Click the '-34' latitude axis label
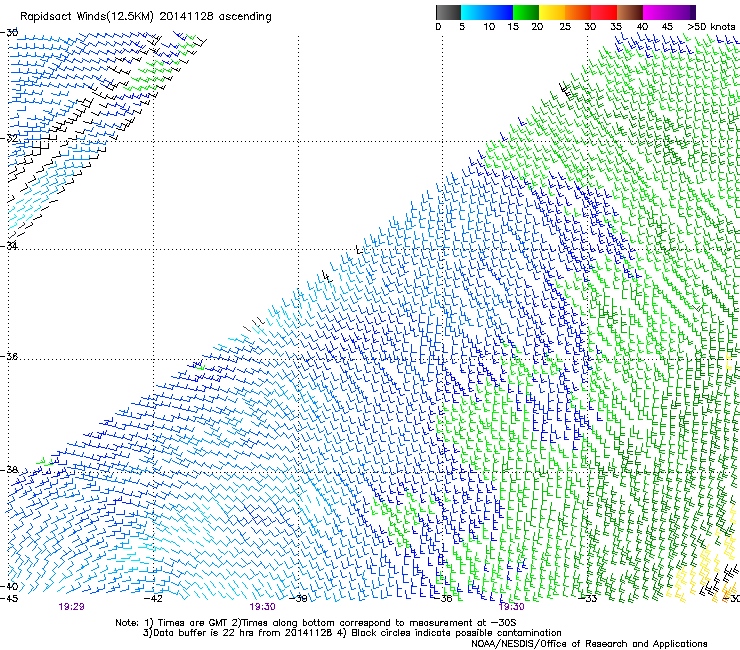This screenshot has height=650, width=740. click(x=9, y=246)
